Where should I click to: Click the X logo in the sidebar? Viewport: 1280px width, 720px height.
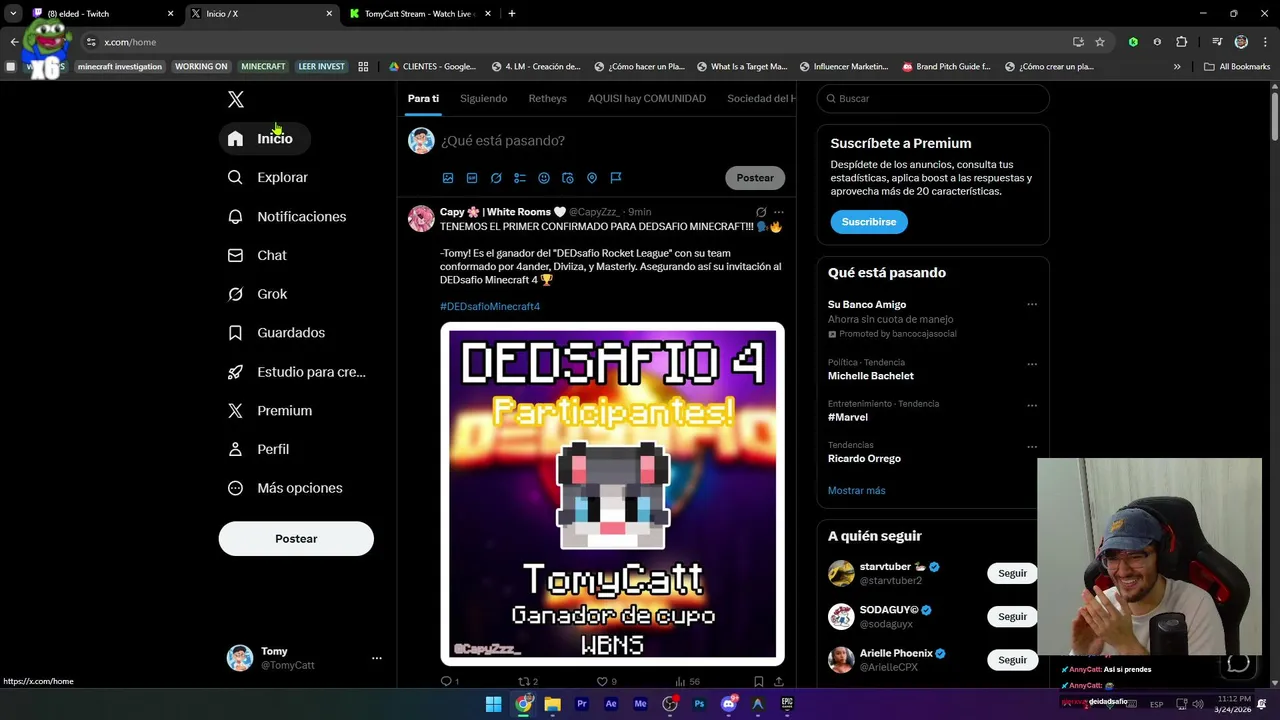[236, 99]
